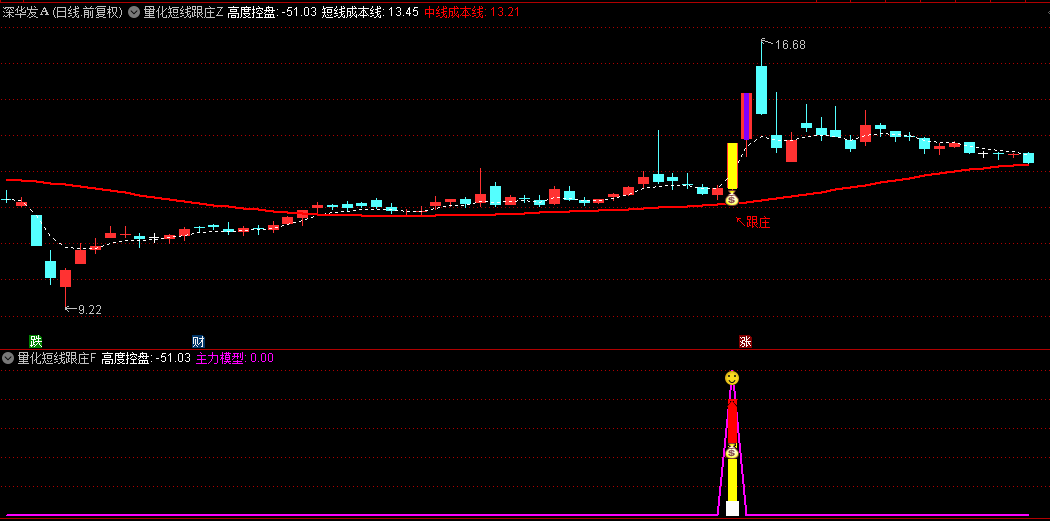Click the 短线成本线: 13.45 value
Viewport: 1050px width, 521px height.
(x=370, y=12)
